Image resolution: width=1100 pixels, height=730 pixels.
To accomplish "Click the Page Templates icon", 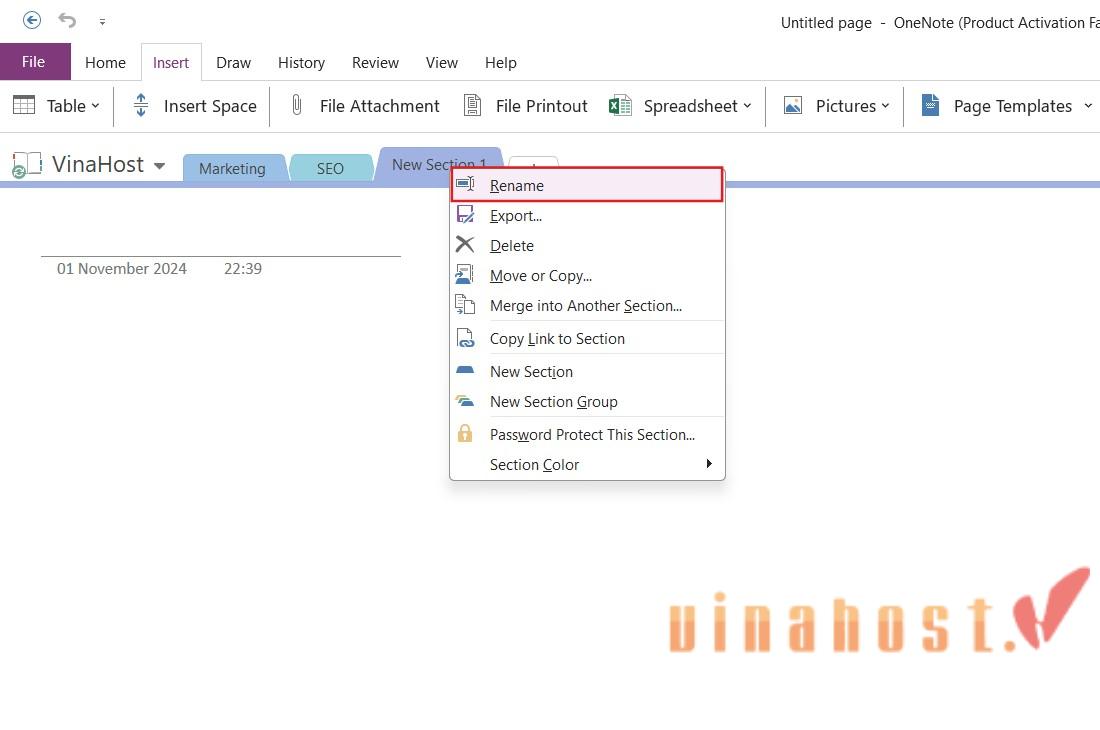I will pyautogui.click(x=930, y=105).
